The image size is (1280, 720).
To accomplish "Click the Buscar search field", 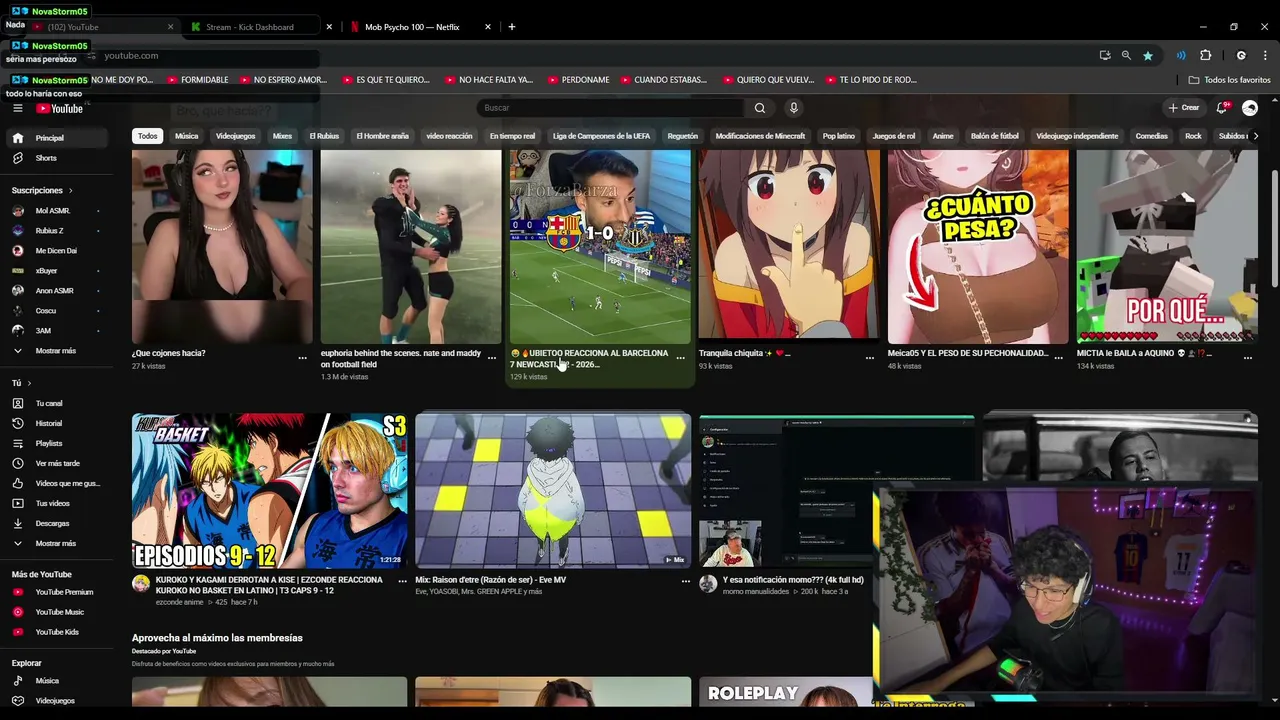I will [x=610, y=108].
